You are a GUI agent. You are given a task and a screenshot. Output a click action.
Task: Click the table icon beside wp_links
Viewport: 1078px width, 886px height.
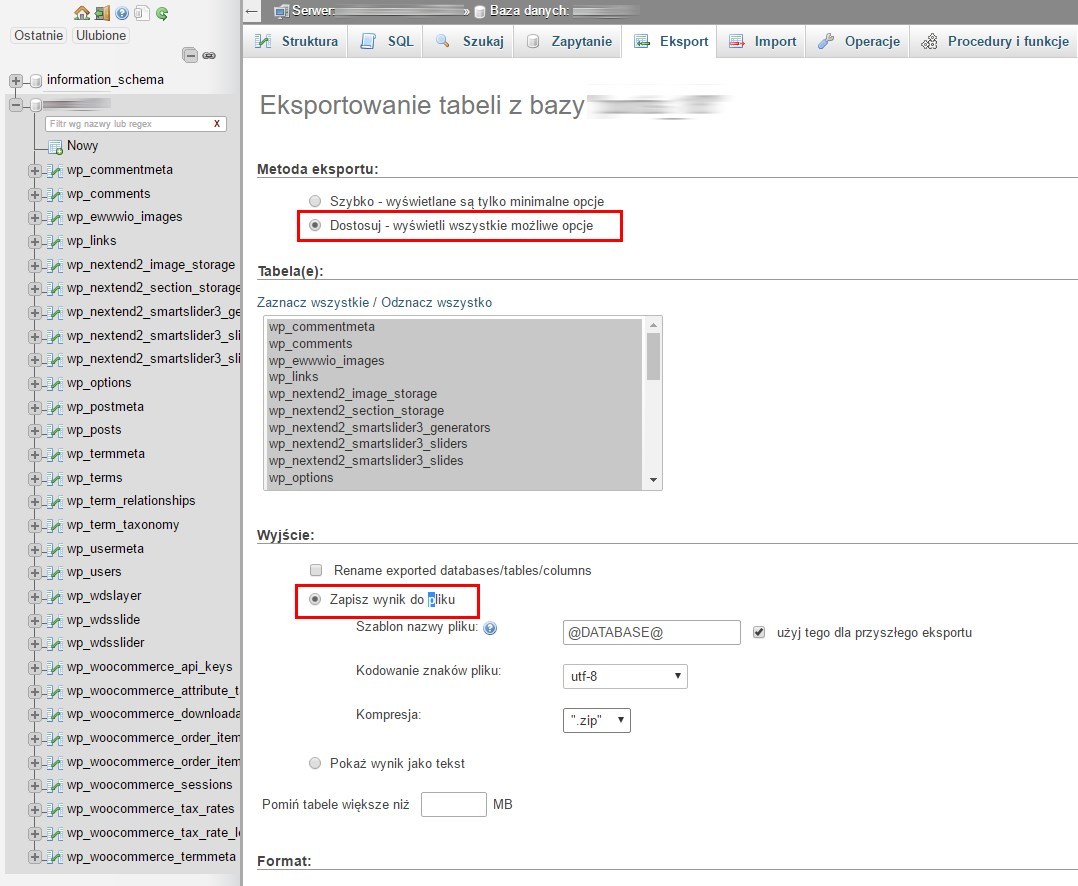[x=55, y=241]
